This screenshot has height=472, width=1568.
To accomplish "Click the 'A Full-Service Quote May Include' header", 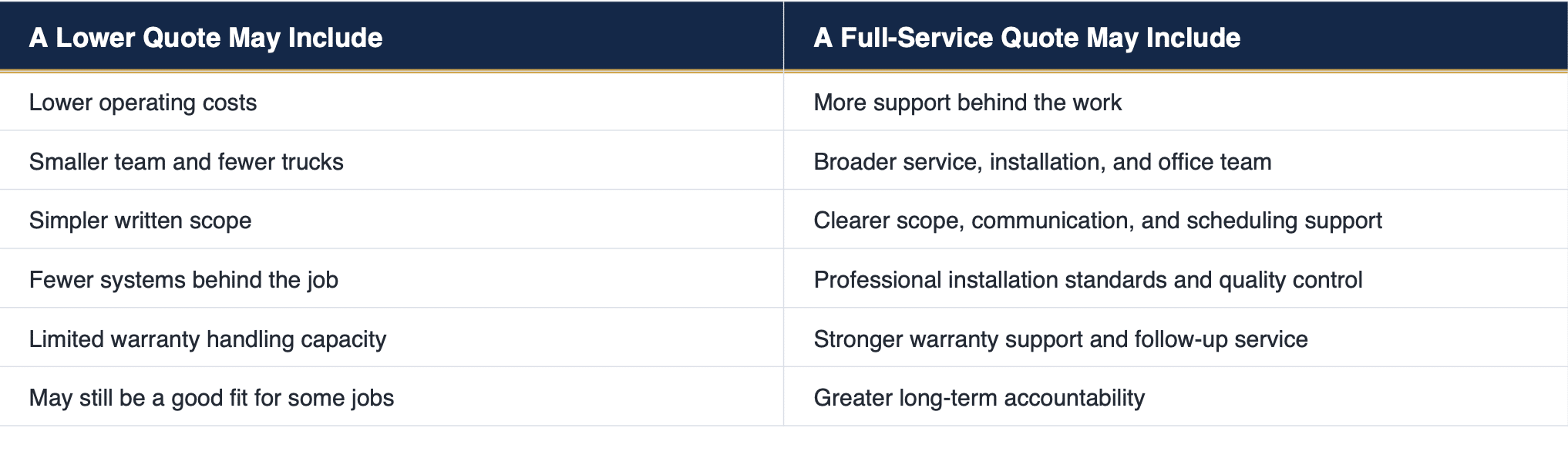I will pos(1176,37).
